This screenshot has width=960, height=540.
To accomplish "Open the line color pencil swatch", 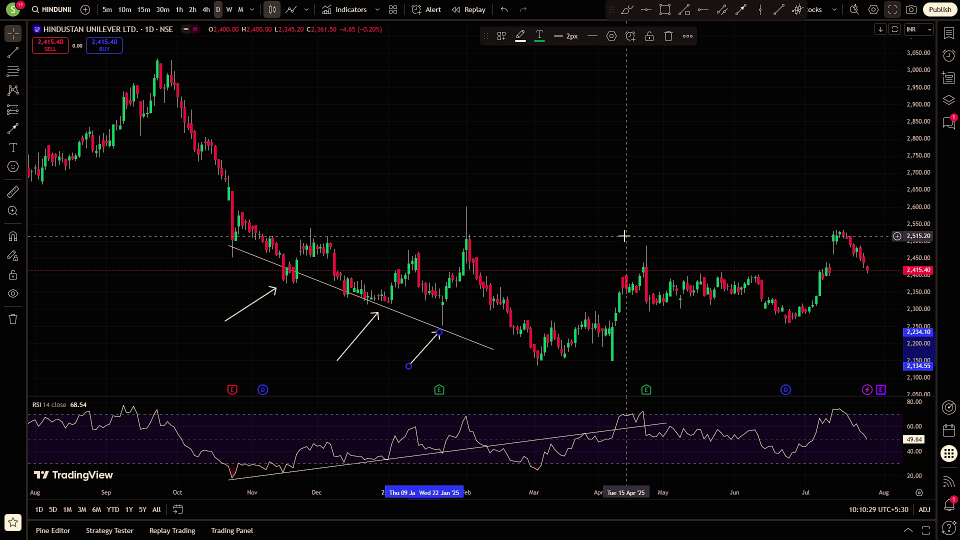I will pos(520,36).
